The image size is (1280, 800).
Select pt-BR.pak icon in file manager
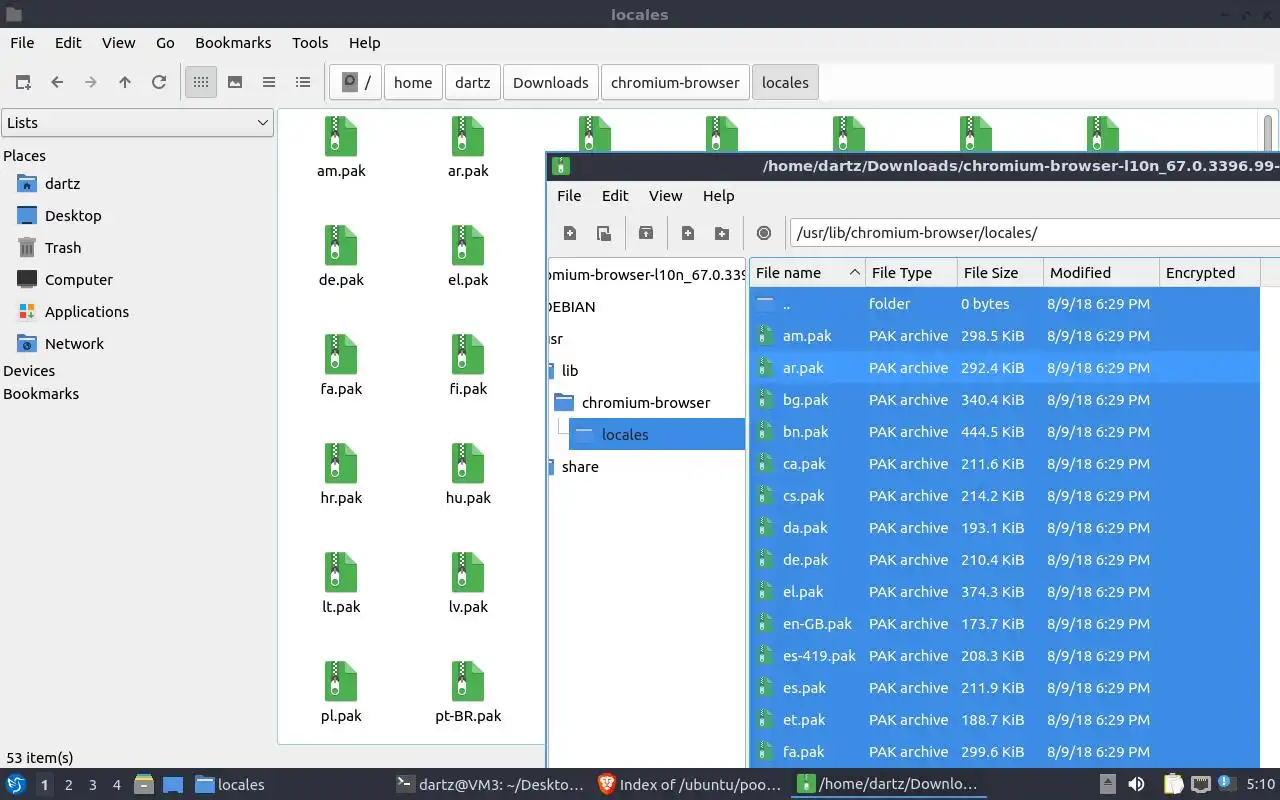point(468,692)
